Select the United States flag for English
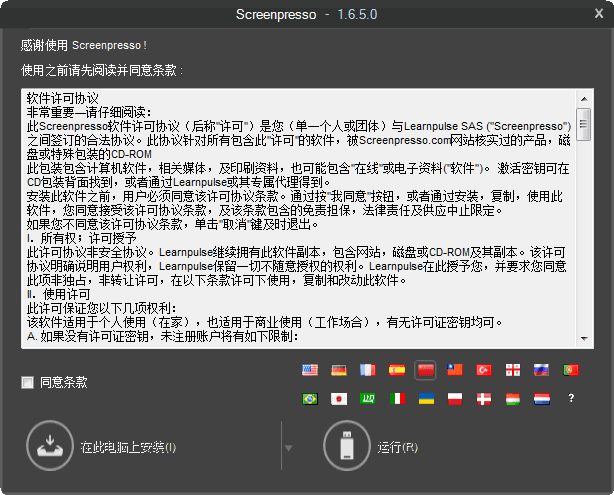The image size is (614, 495). pyautogui.click(x=310, y=370)
